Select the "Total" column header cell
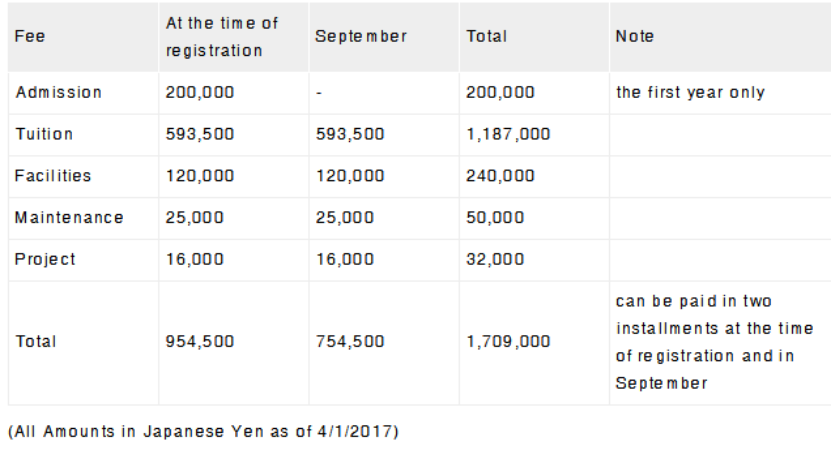The height and width of the screenshot is (451, 831). click(x=487, y=36)
